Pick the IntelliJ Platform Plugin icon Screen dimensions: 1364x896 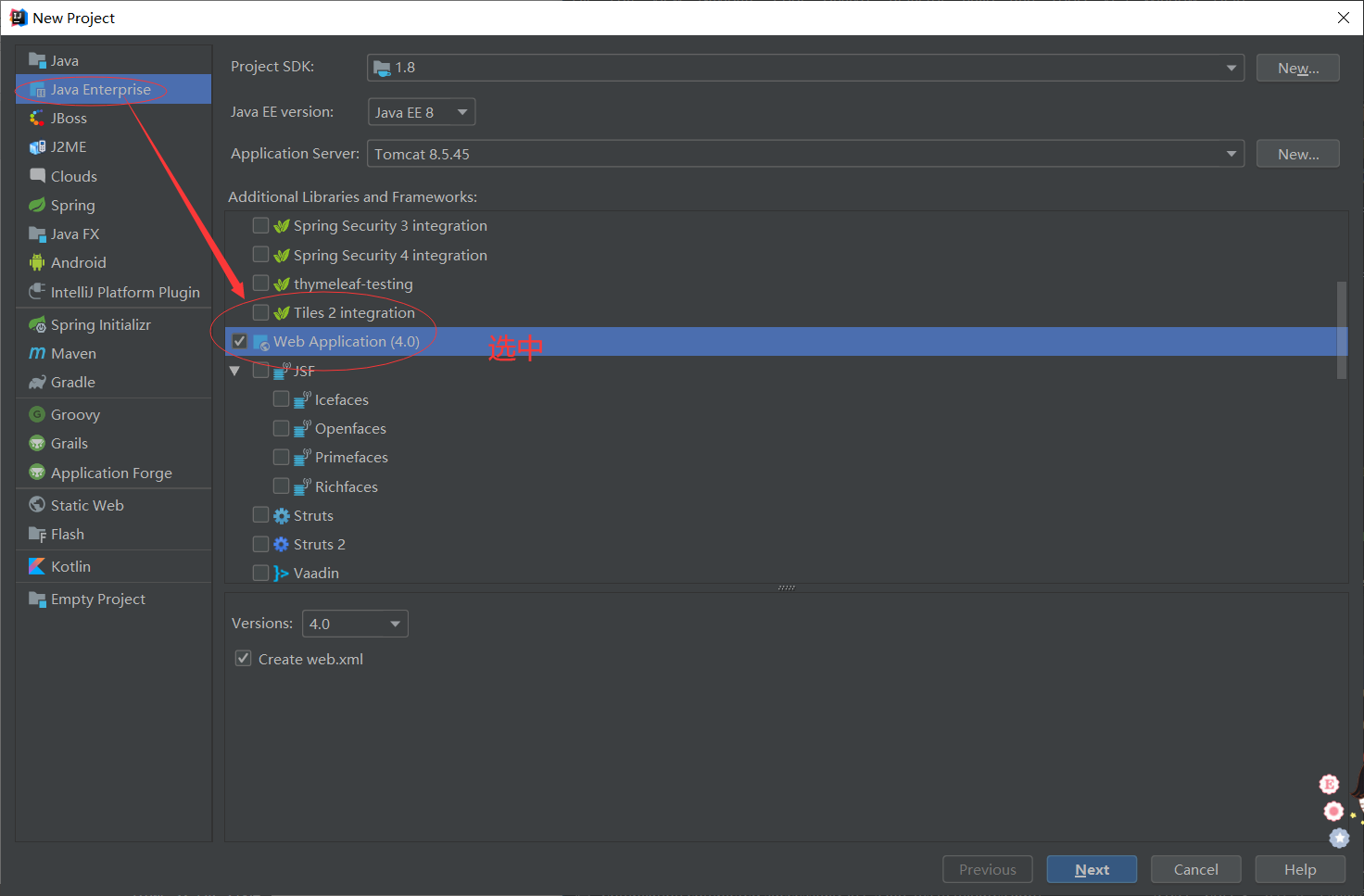tap(37, 291)
